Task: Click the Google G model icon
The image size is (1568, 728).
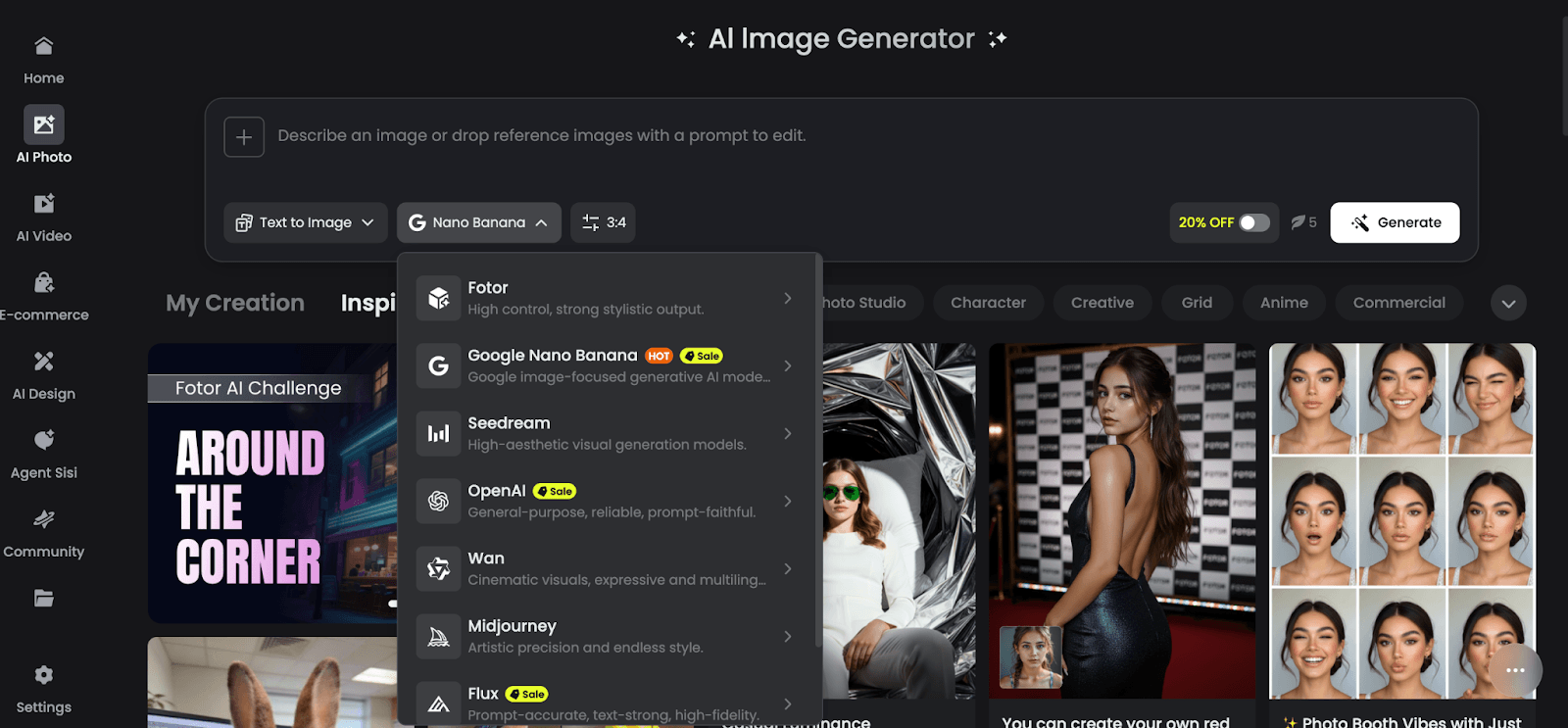Action: click(439, 365)
